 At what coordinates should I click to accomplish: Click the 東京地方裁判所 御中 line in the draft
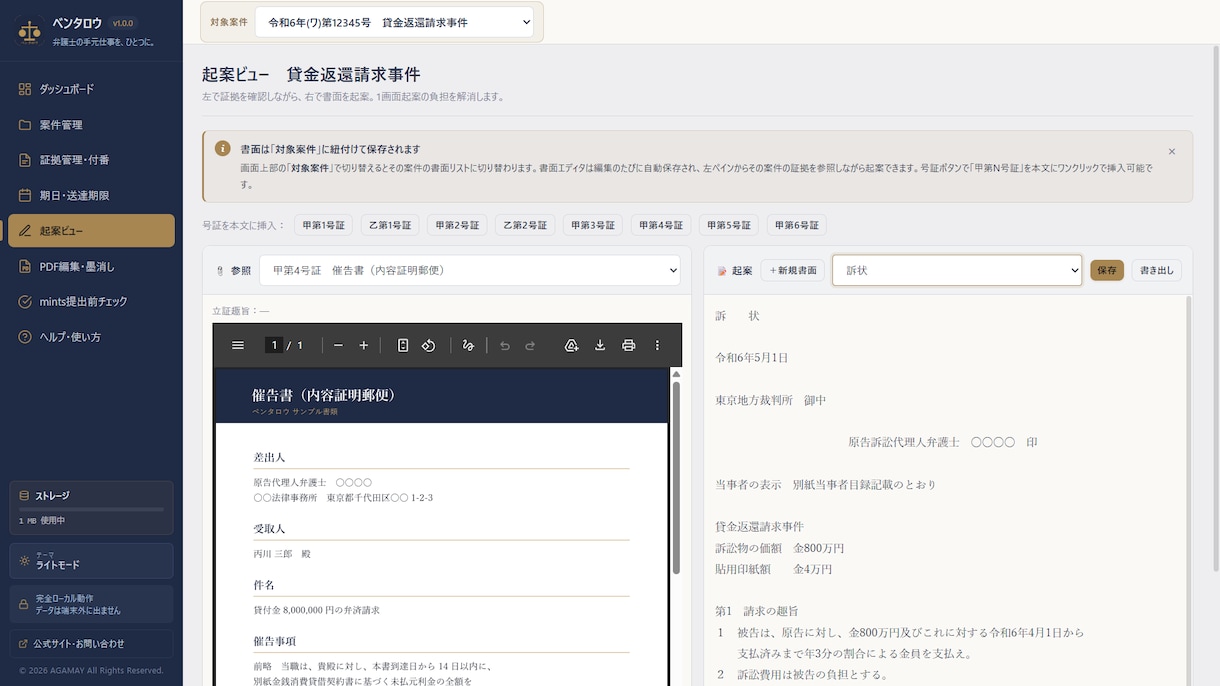pyautogui.click(x=771, y=400)
